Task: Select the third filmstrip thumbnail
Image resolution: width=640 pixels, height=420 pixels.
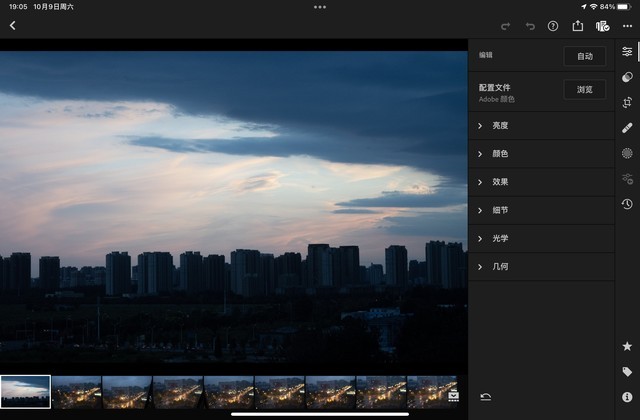Action: [x=127, y=392]
